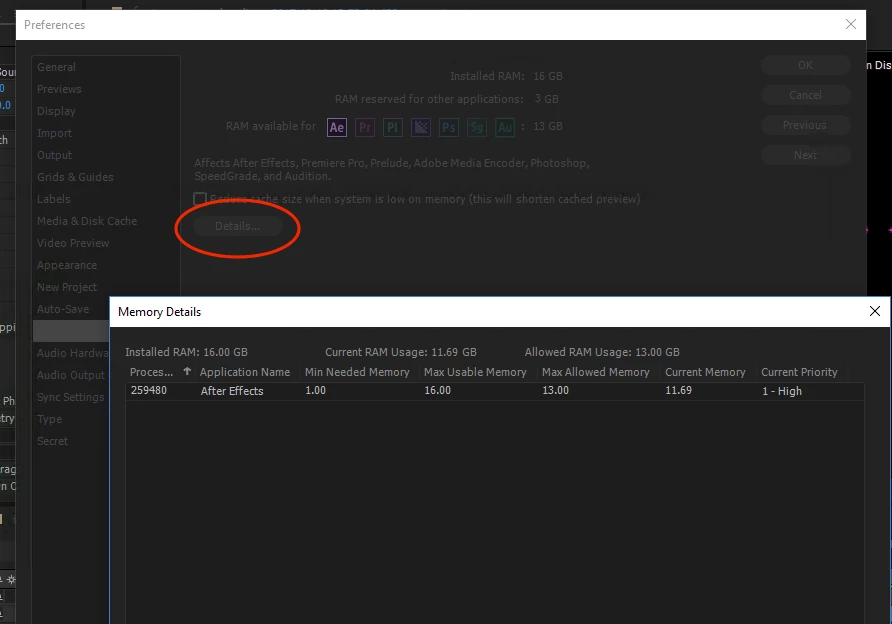Select Grids & Guides category
This screenshot has width=892, height=624.
point(75,177)
